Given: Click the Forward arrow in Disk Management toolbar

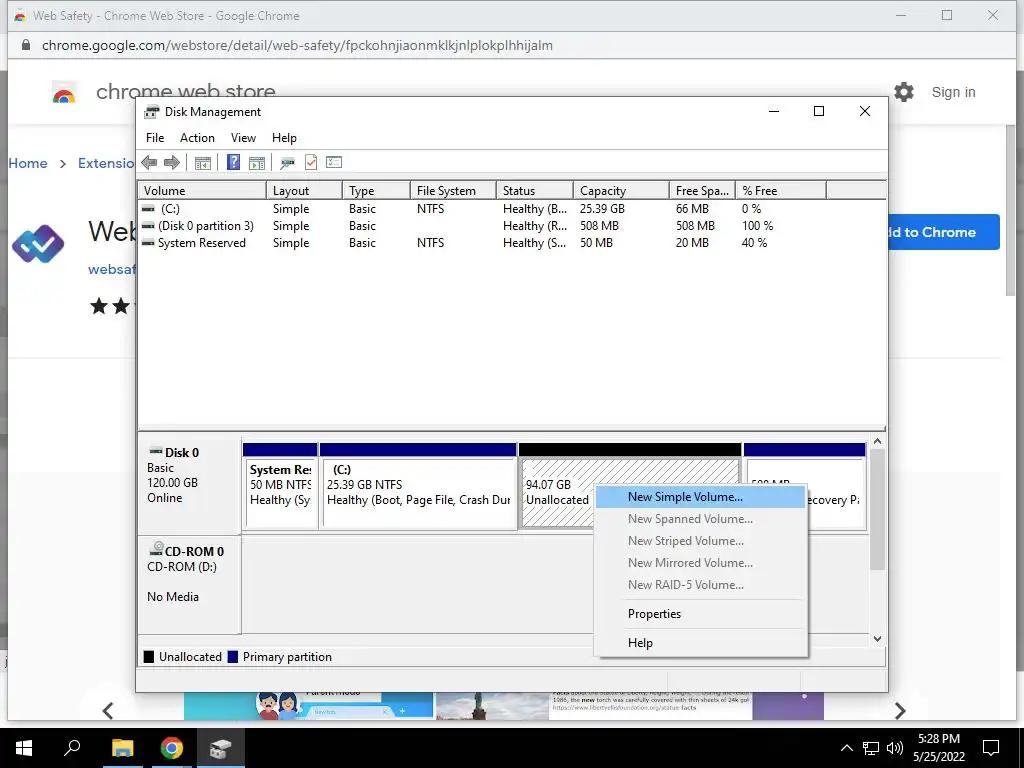Looking at the screenshot, I should (x=172, y=163).
